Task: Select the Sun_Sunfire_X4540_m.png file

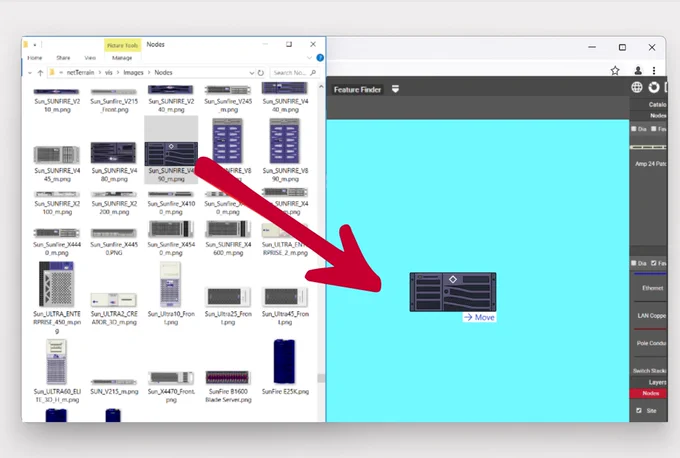Action: 171,239
